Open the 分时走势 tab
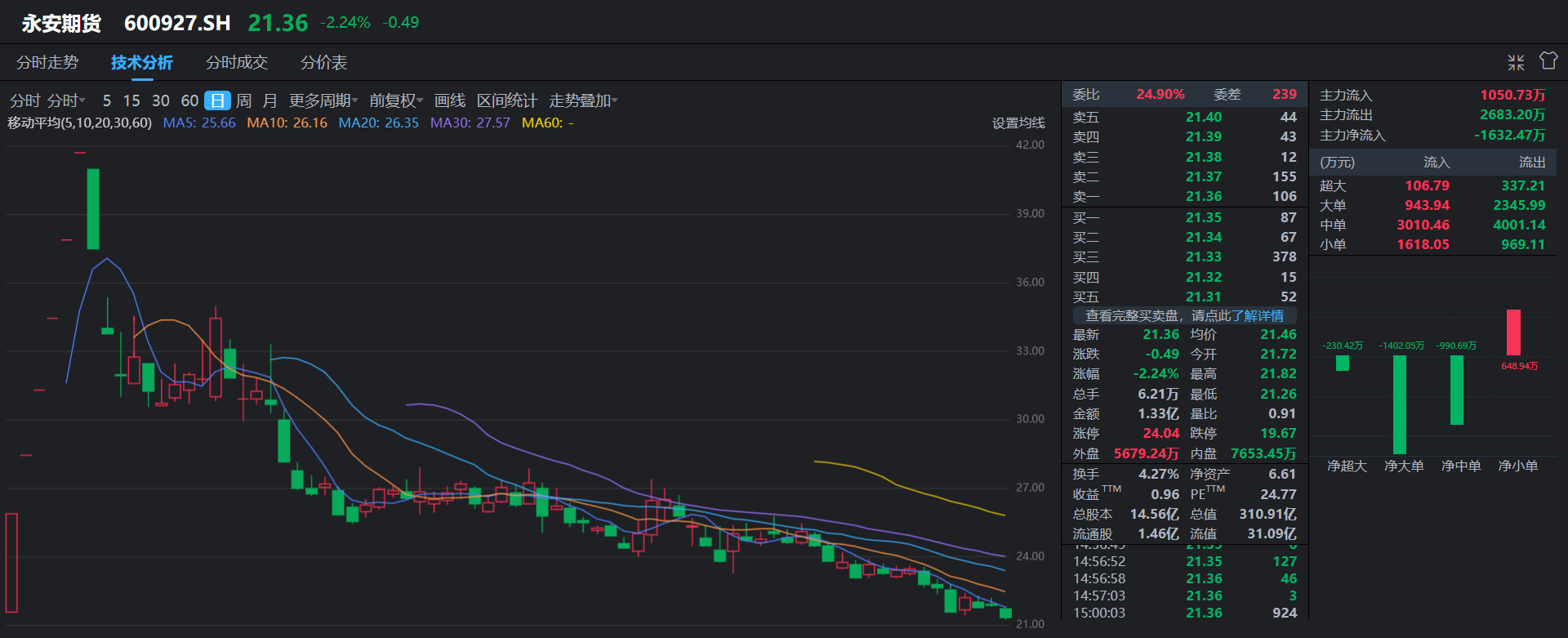 [47, 63]
